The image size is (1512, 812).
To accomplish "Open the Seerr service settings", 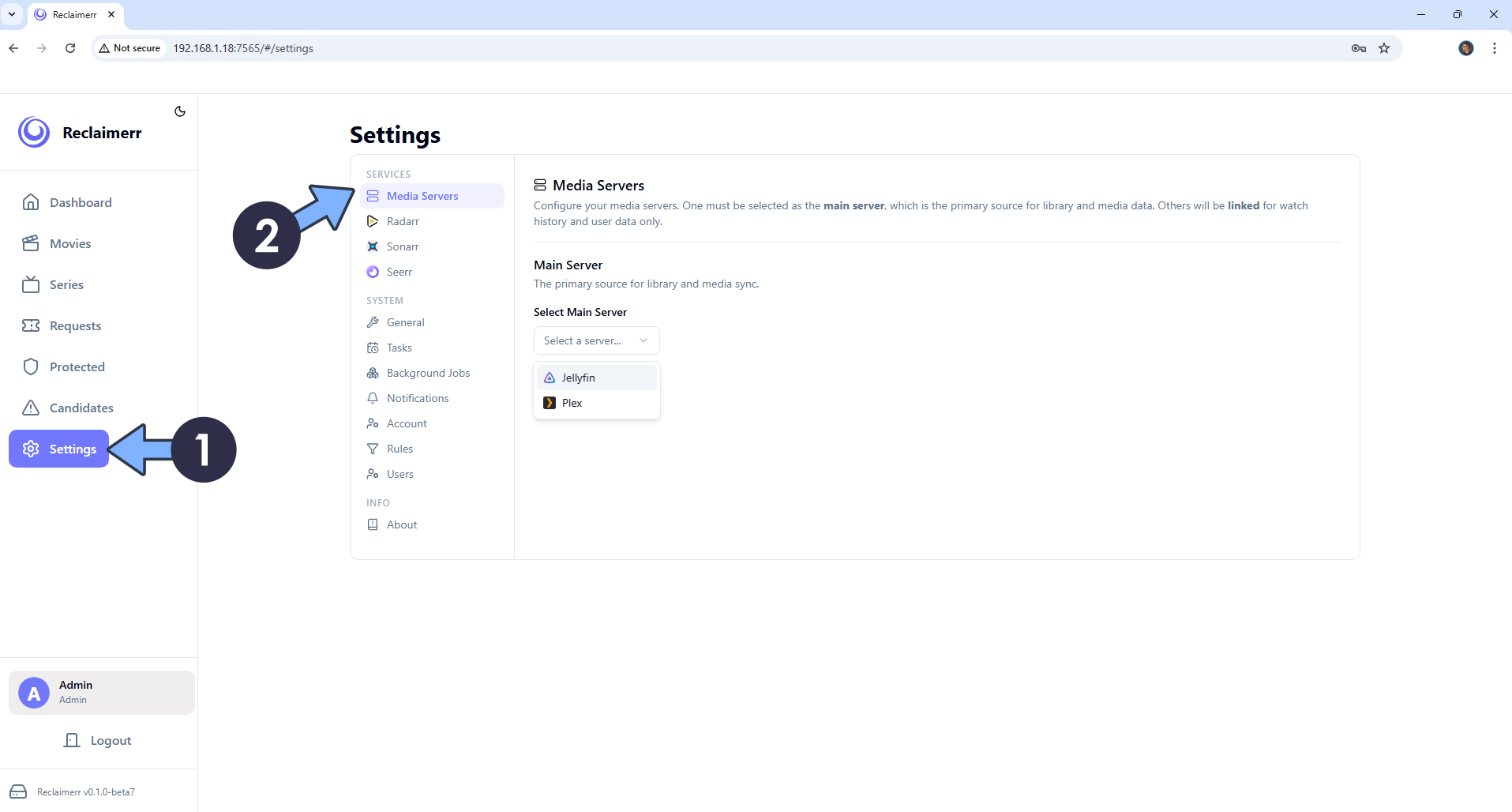I will 399,271.
